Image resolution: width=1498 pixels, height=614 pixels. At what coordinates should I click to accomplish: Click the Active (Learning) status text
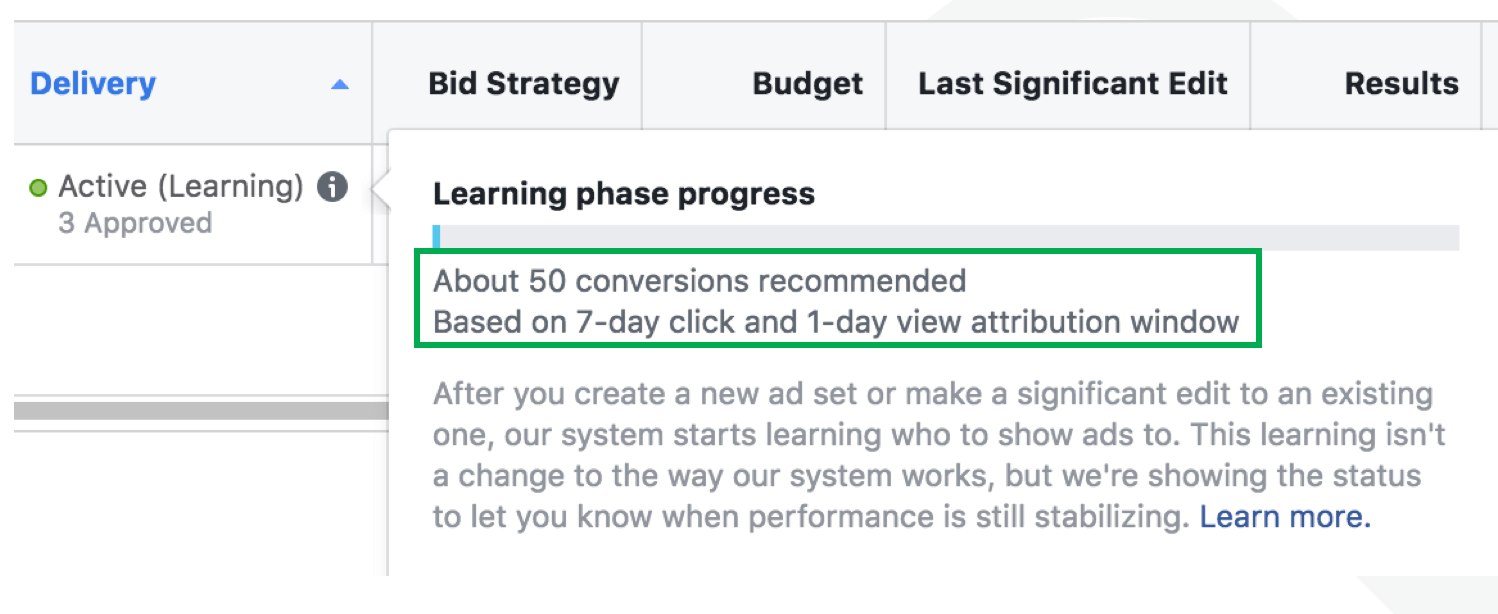click(181, 187)
